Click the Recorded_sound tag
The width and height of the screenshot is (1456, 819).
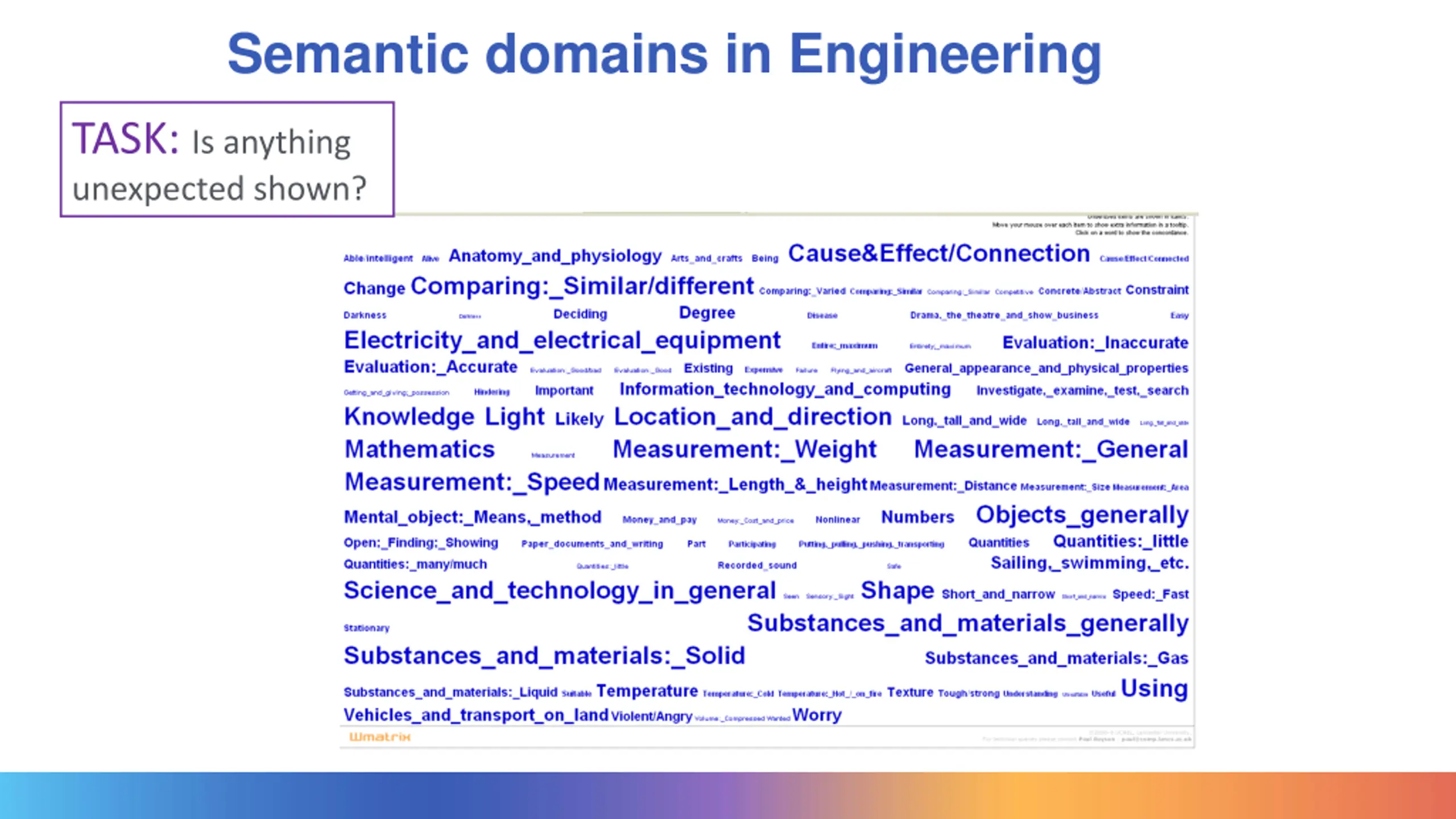[x=757, y=565]
